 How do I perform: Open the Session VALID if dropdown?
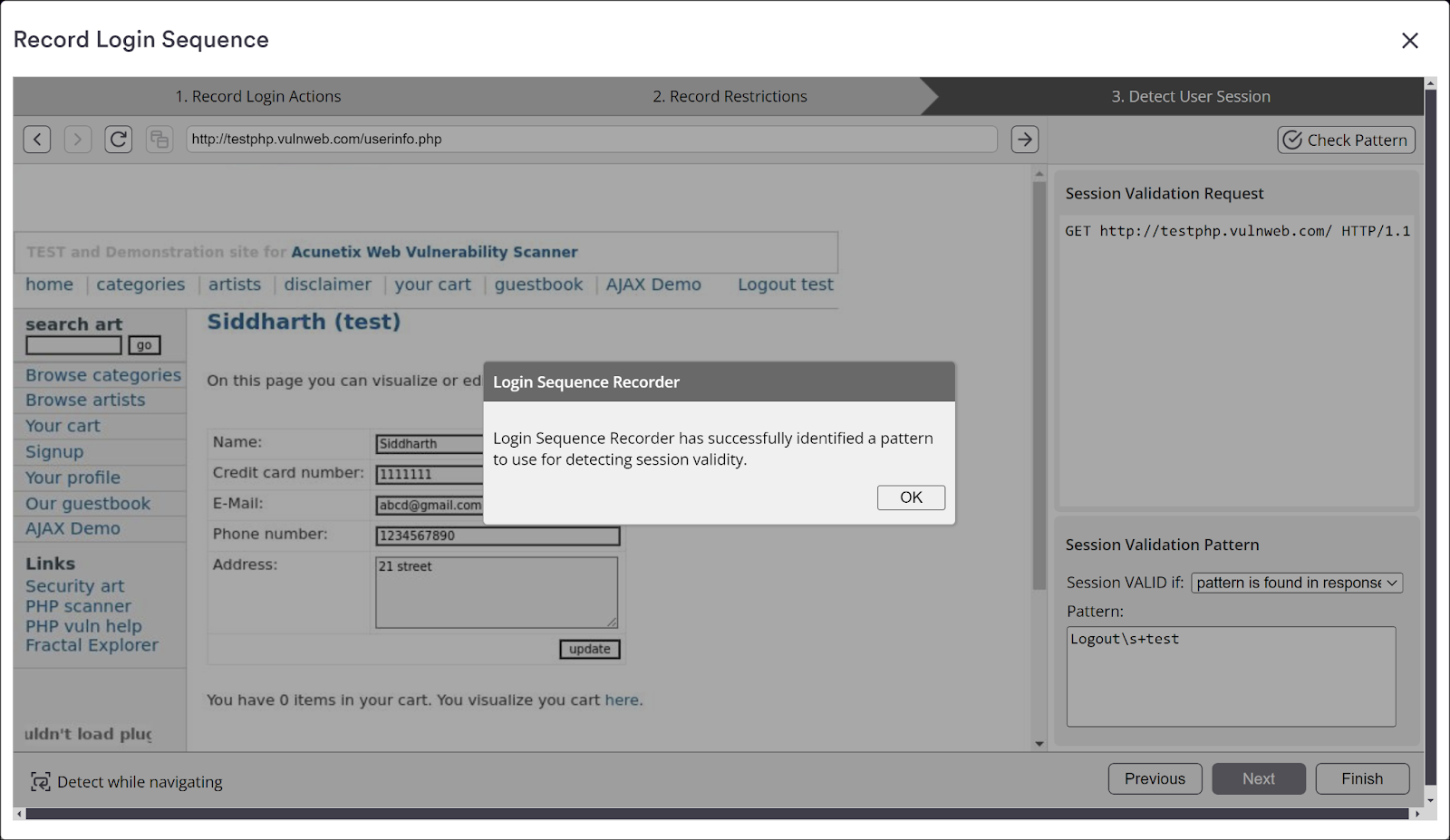(1295, 583)
